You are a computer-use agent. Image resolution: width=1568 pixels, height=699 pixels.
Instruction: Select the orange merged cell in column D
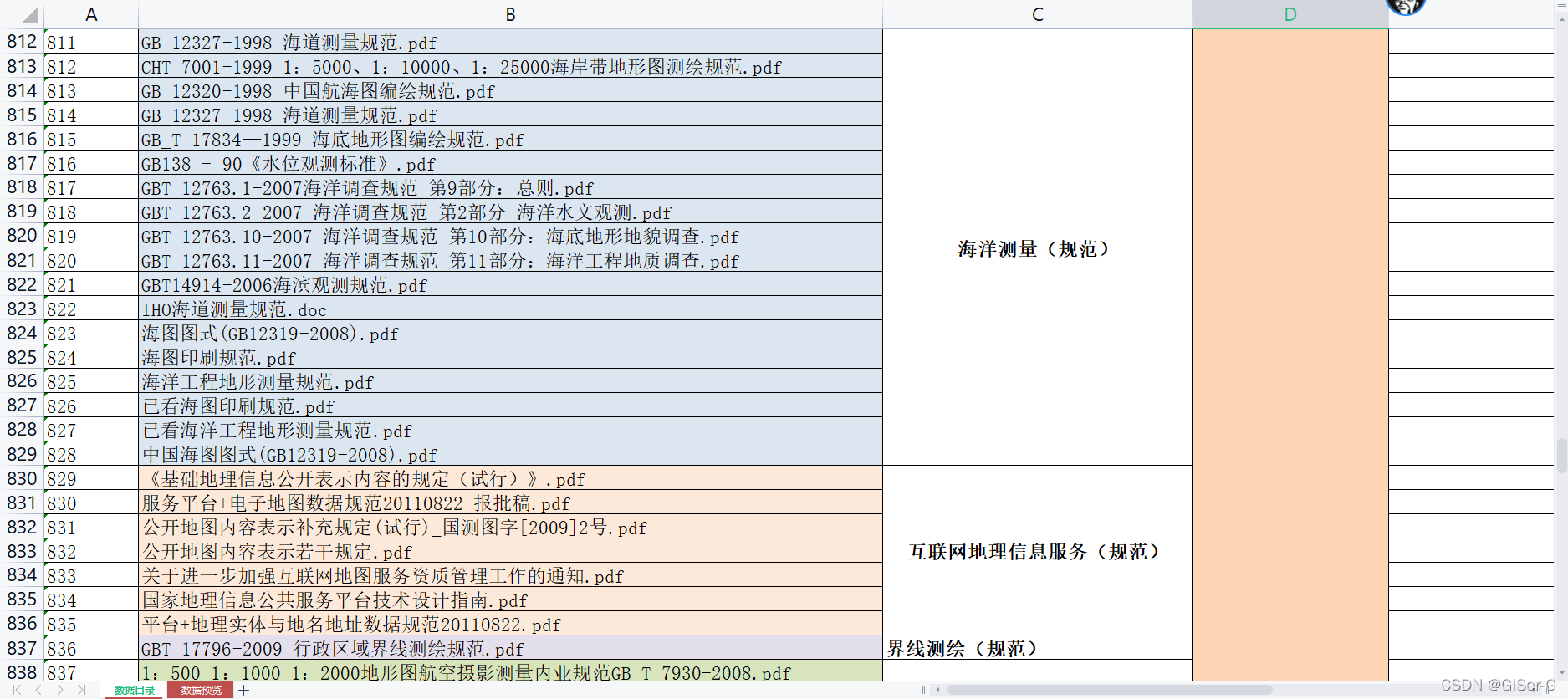[x=1290, y=355]
